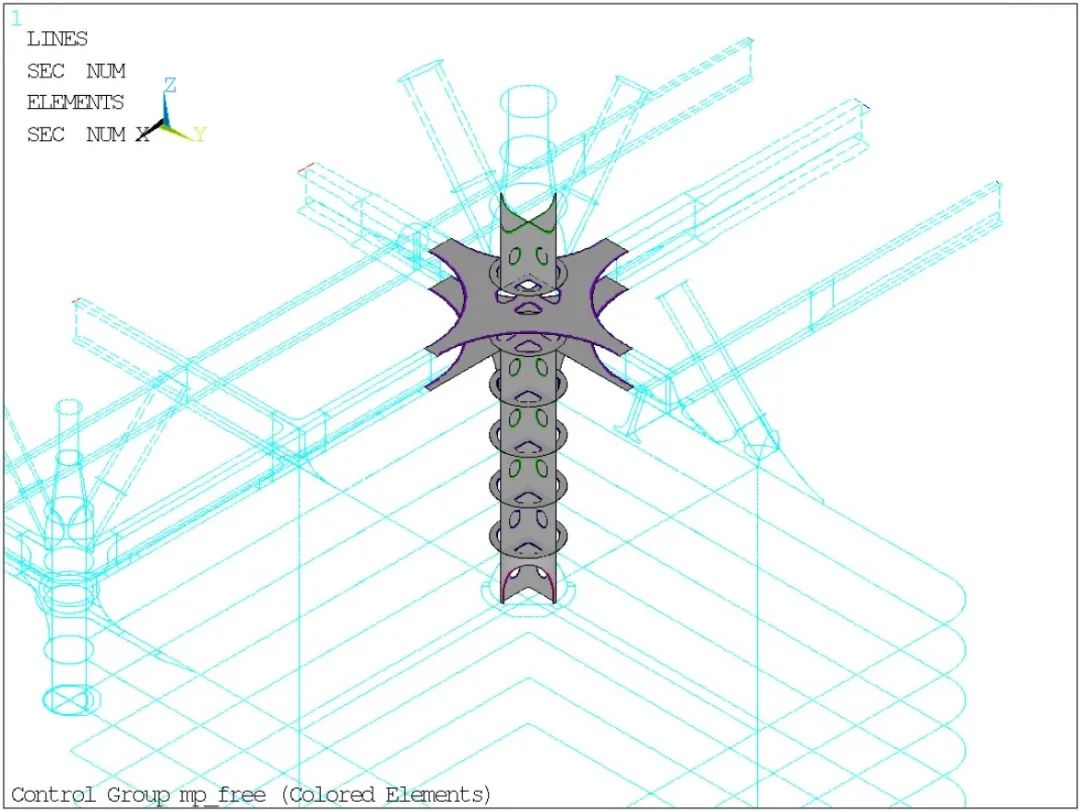Click red endpoint marker on topmost-left beam
The image size is (1080, 811).
click(307, 168)
